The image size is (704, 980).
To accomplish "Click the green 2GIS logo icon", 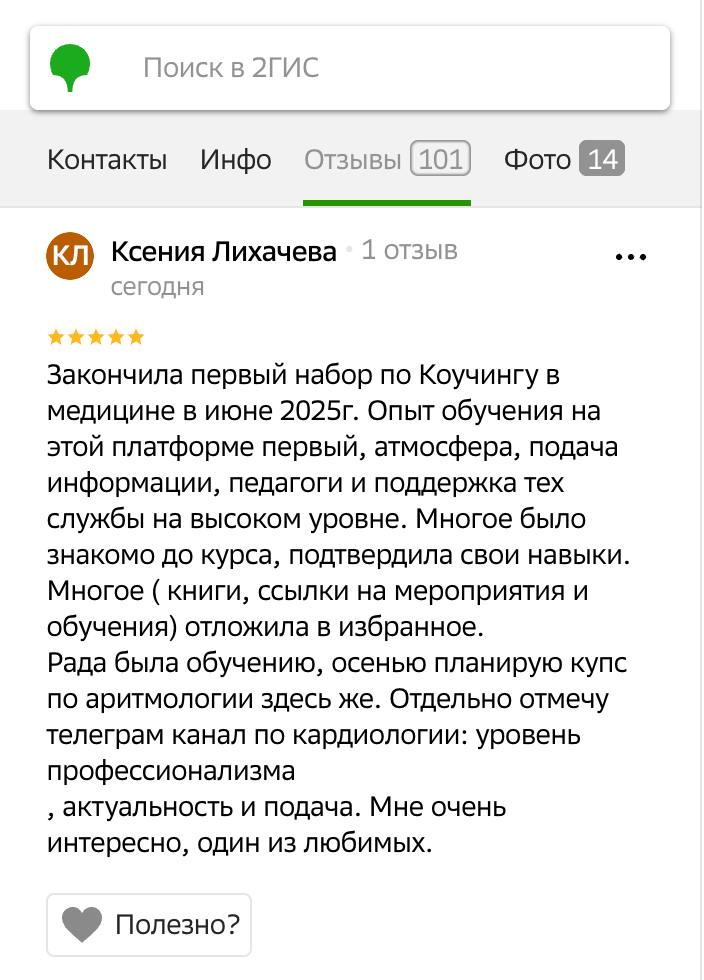I will tap(70, 67).
